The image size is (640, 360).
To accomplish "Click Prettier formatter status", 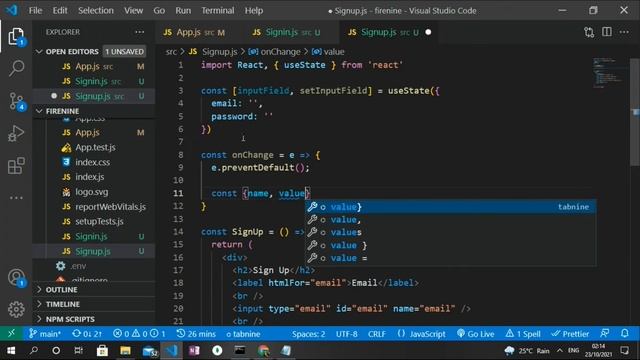I will [x=570, y=333].
